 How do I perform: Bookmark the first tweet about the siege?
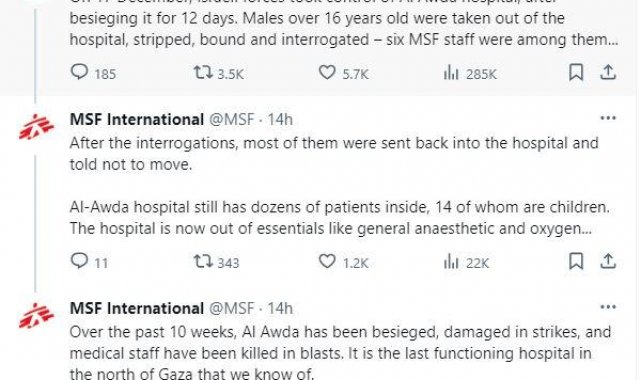[576, 72]
